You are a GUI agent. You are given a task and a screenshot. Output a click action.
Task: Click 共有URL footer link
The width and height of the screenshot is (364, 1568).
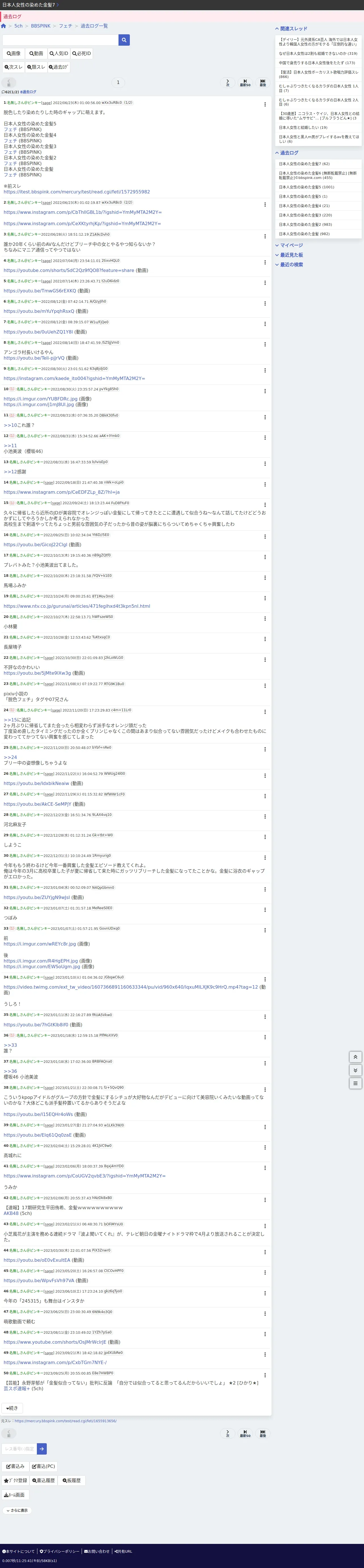(123, 1551)
